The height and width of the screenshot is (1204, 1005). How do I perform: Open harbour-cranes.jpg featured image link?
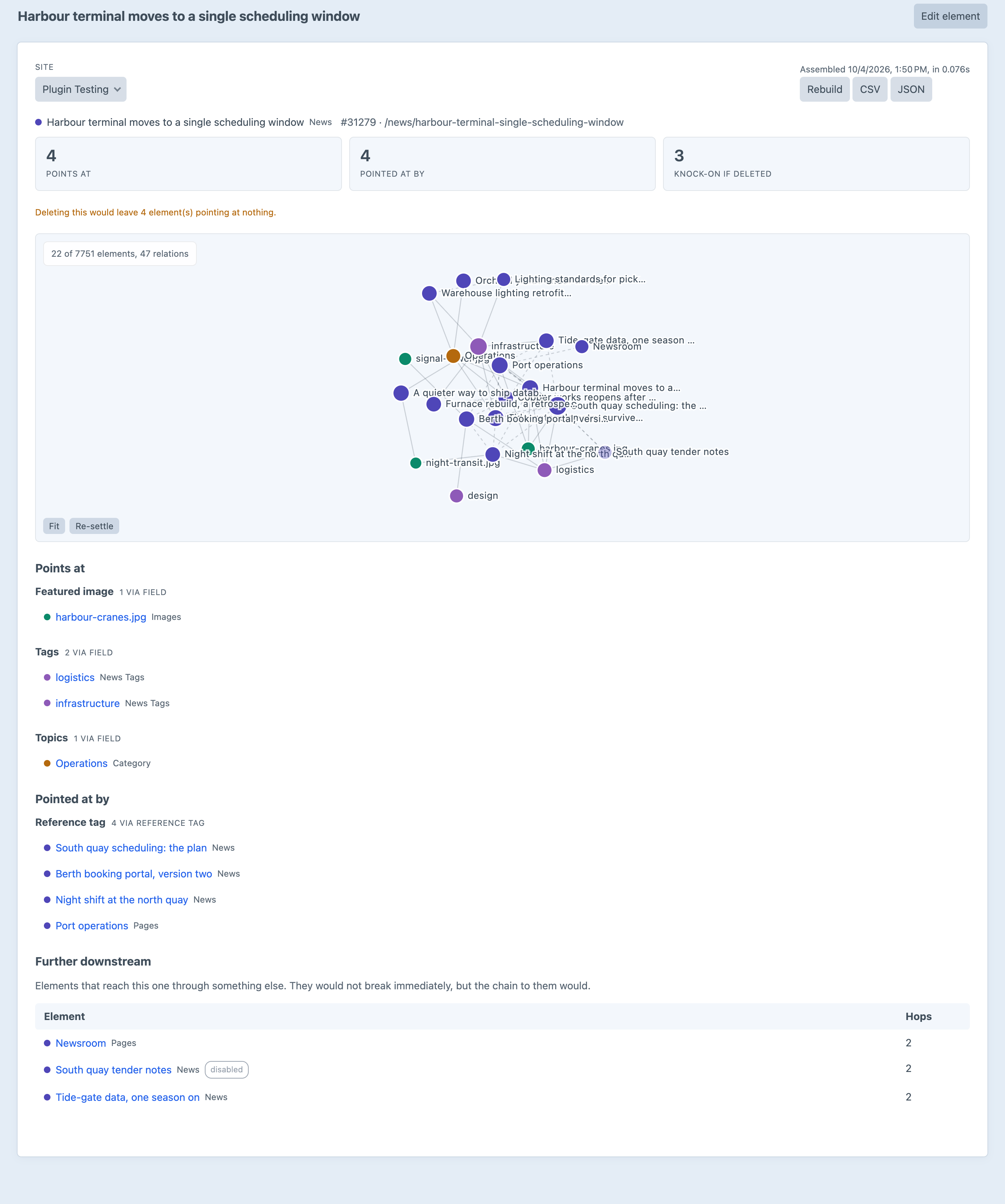101,617
